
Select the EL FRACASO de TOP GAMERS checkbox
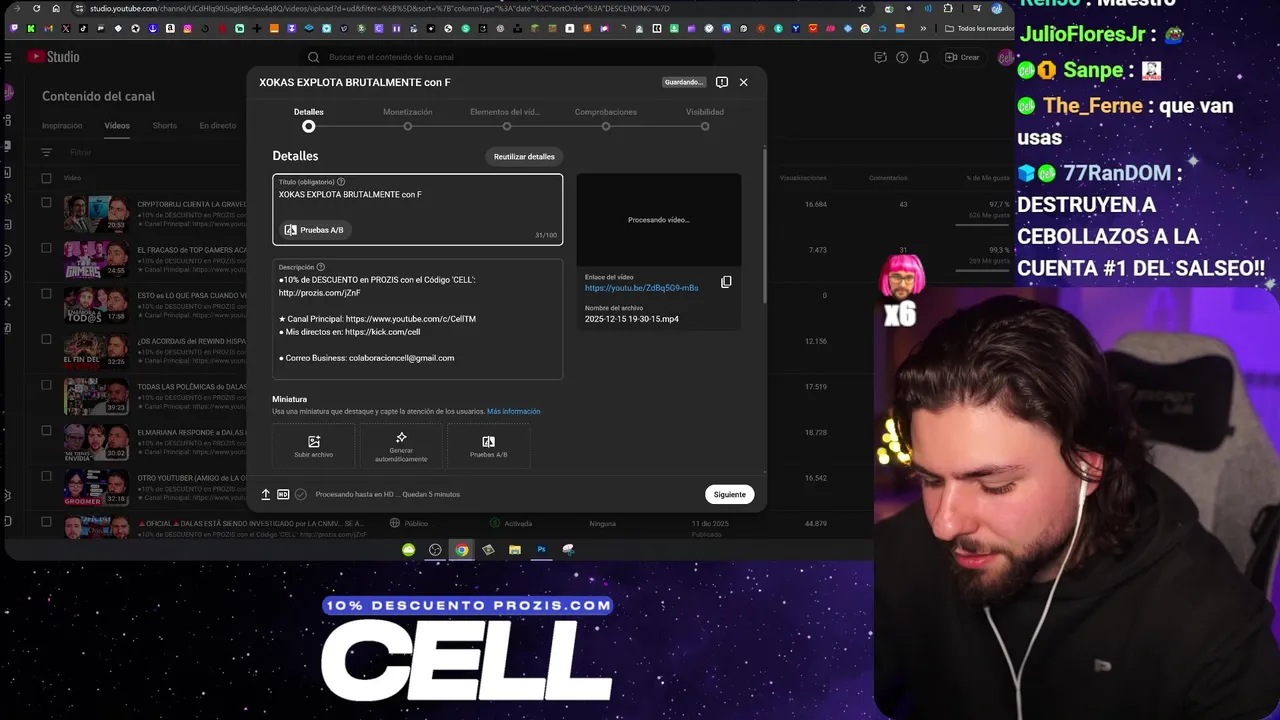pyautogui.click(x=46, y=248)
